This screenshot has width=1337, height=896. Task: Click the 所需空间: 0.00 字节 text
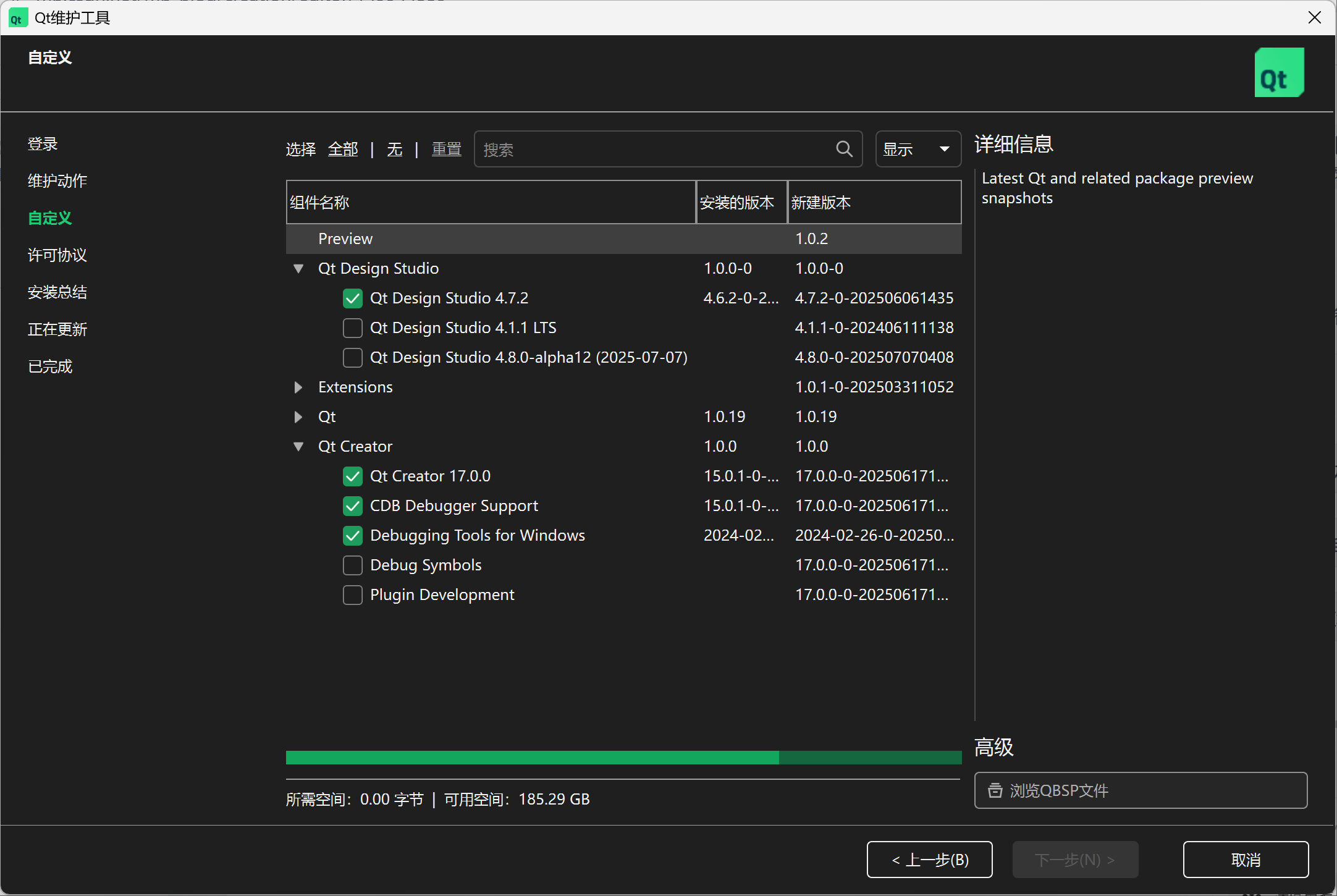(x=355, y=800)
